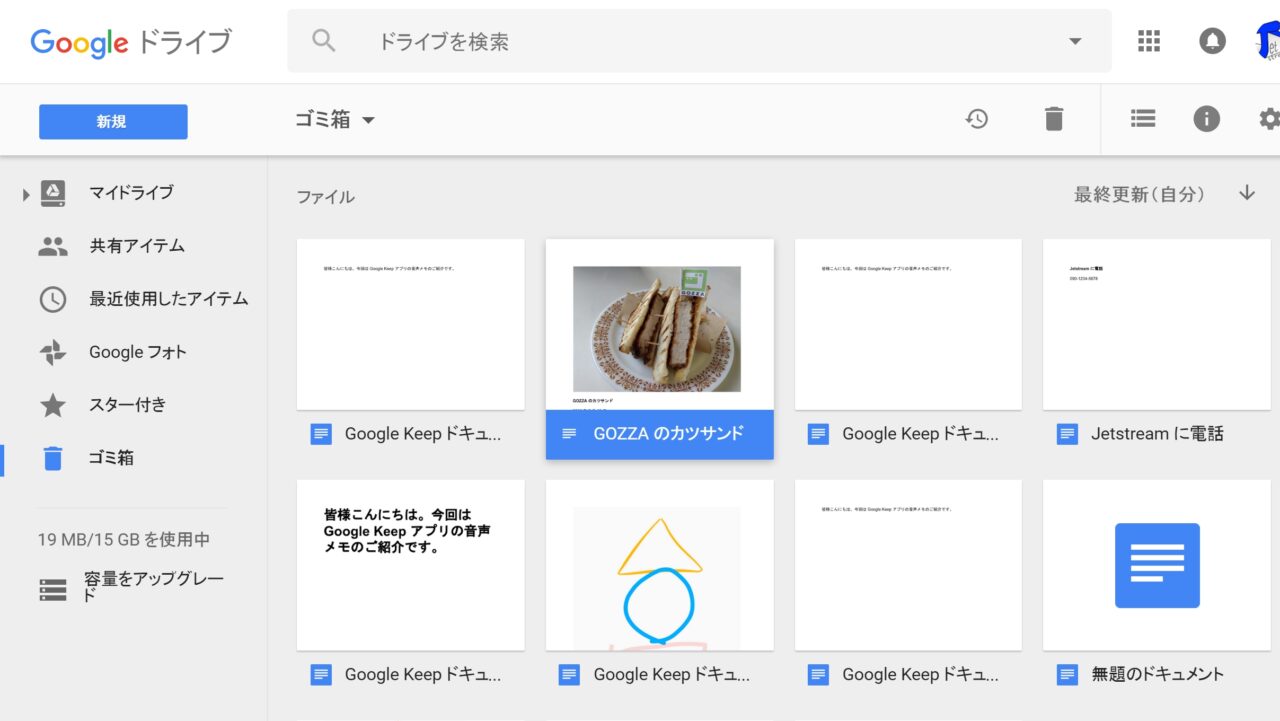Click the blue 新規 button
This screenshot has width=1280, height=721.
(113, 122)
